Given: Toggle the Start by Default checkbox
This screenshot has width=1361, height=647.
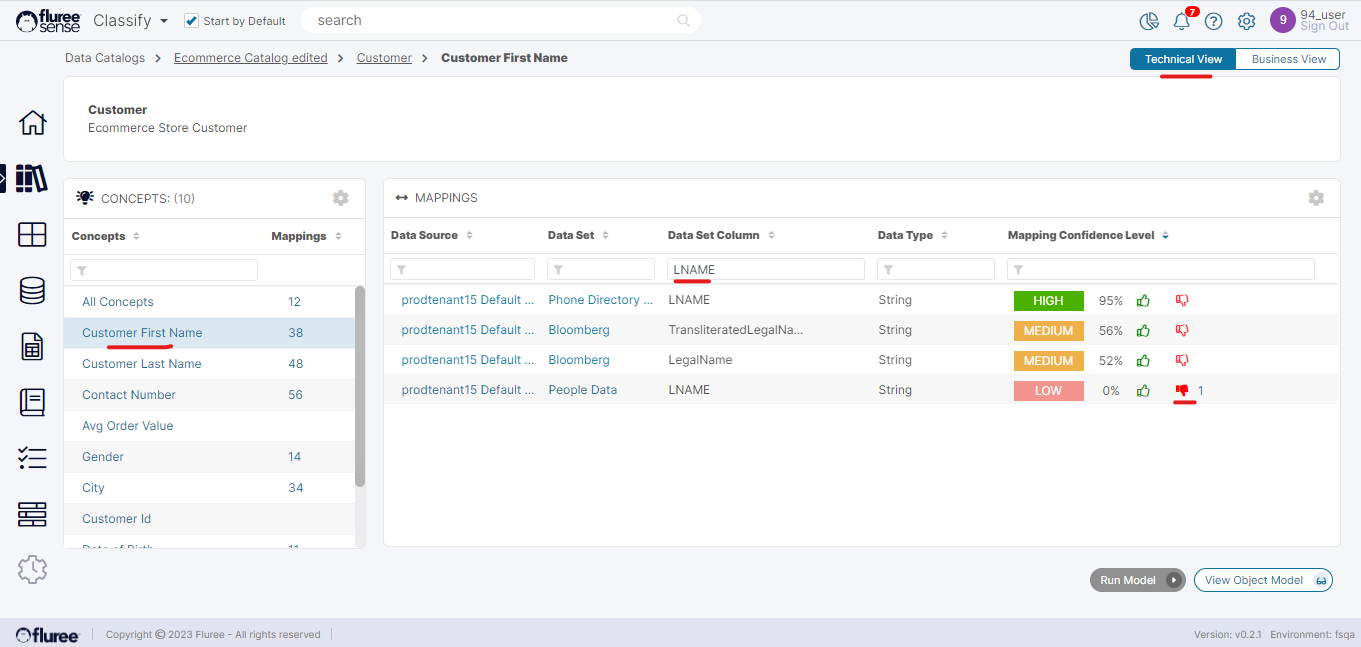Looking at the screenshot, I should [192, 21].
